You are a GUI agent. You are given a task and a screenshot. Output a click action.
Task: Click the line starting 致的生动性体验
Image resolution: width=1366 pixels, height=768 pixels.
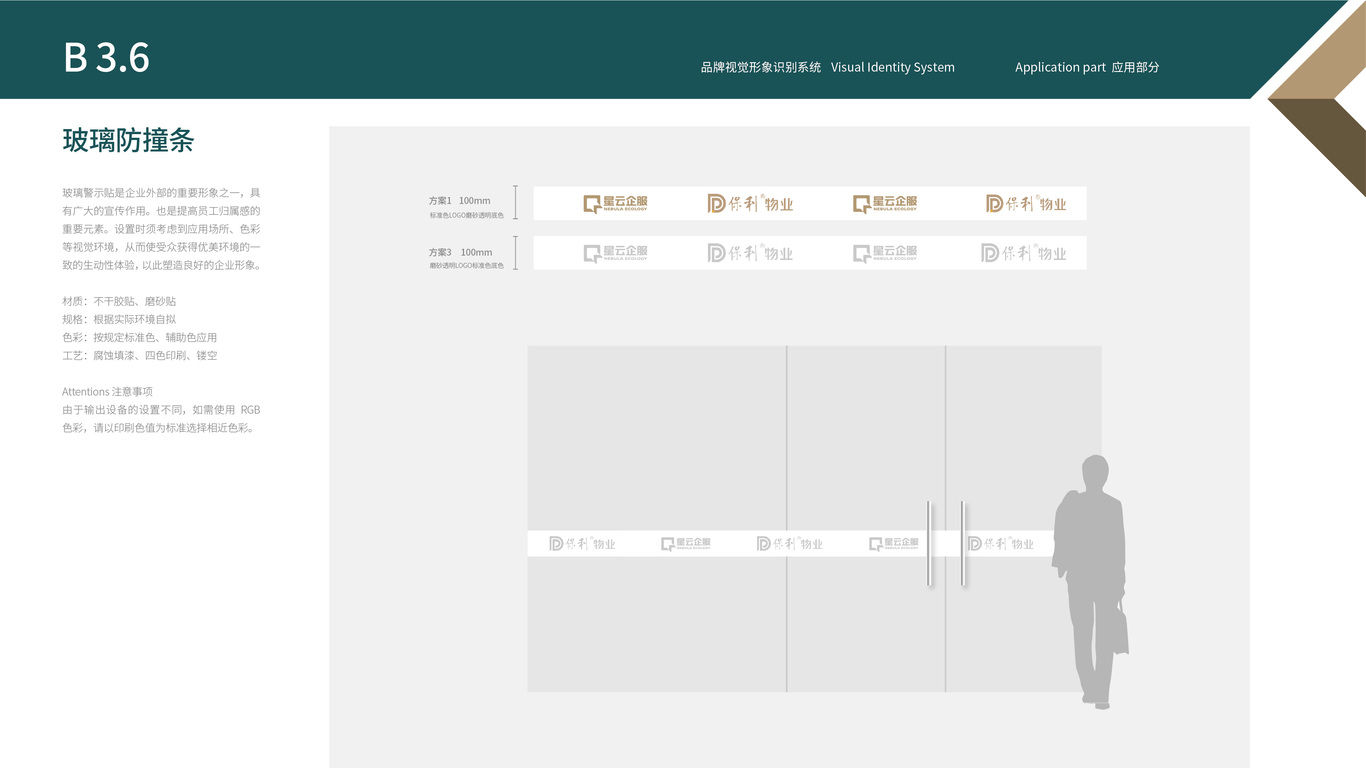pos(161,265)
